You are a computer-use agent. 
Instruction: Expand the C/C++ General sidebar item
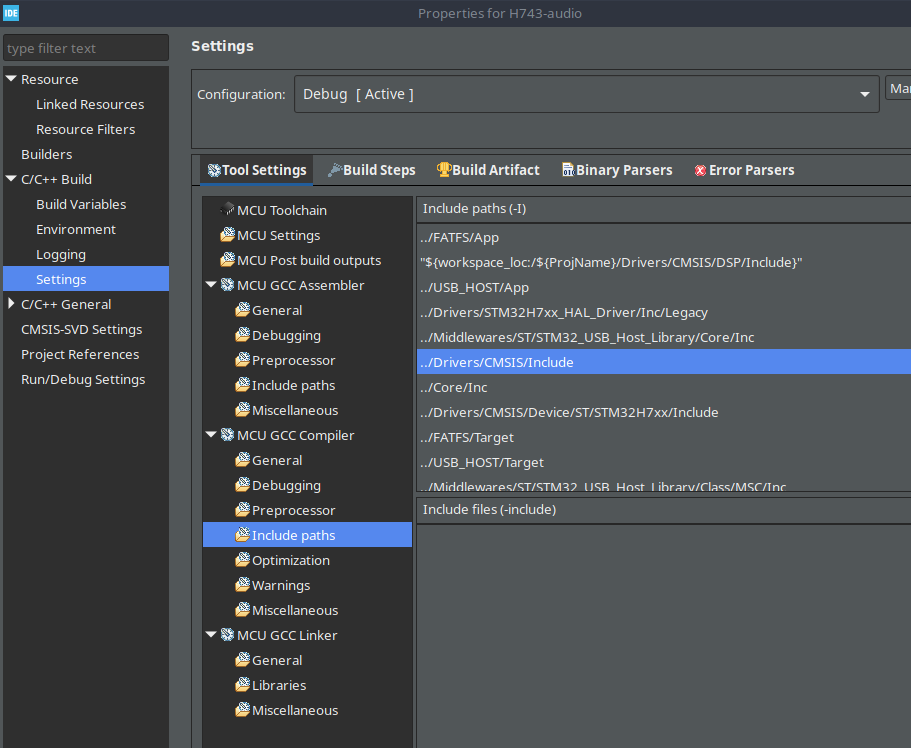10,304
